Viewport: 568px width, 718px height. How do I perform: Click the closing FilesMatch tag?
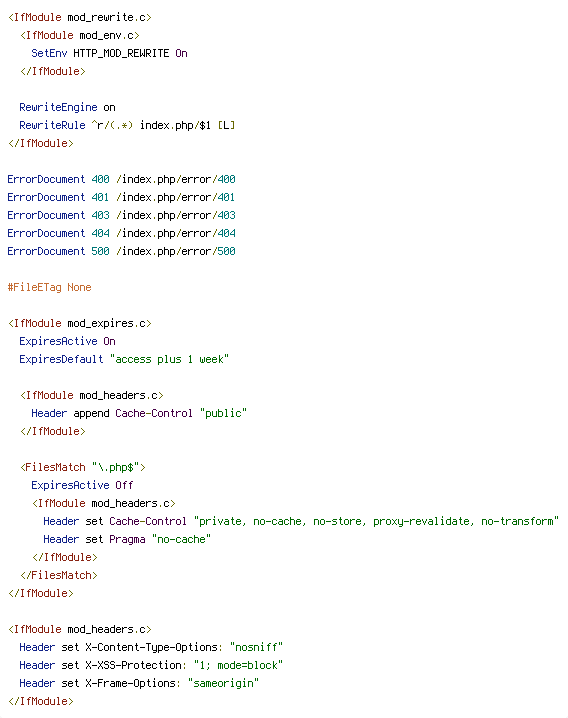tap(59, 575)
